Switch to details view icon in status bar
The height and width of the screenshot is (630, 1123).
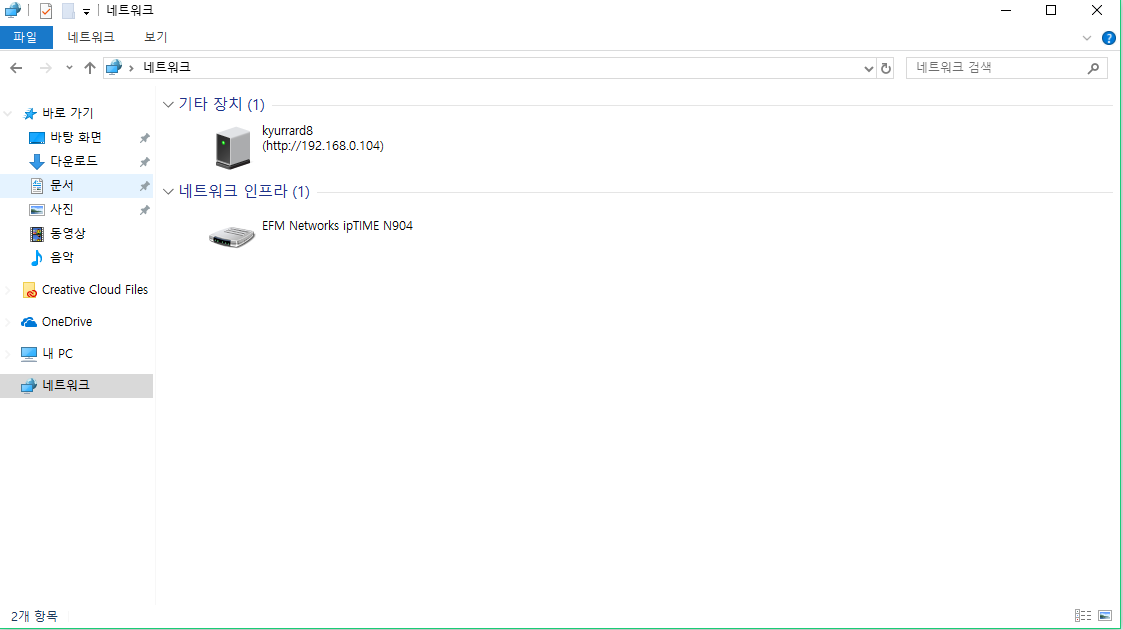pos(1083,616)
